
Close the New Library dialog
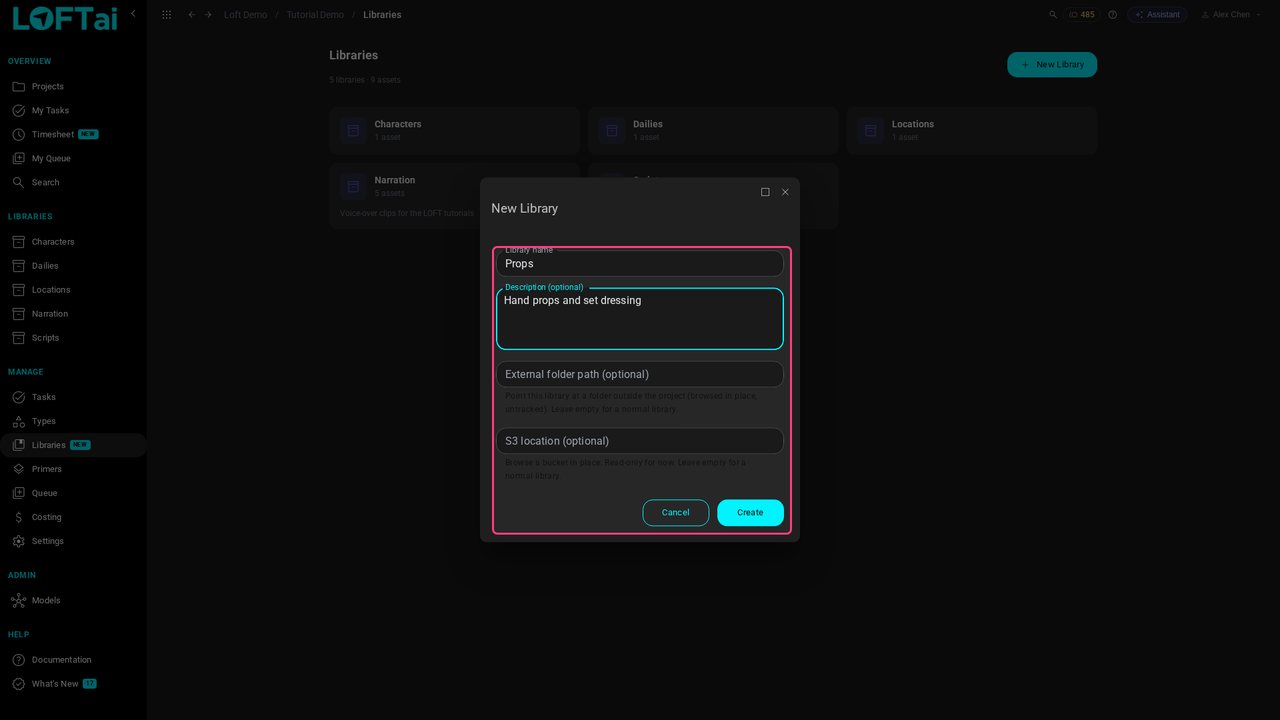785,192
